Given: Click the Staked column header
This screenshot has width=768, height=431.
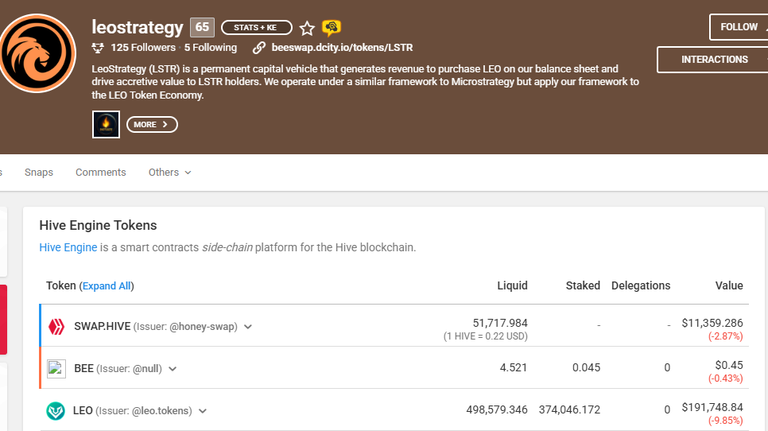Looking at the screenshot, I should click(583, 286).
